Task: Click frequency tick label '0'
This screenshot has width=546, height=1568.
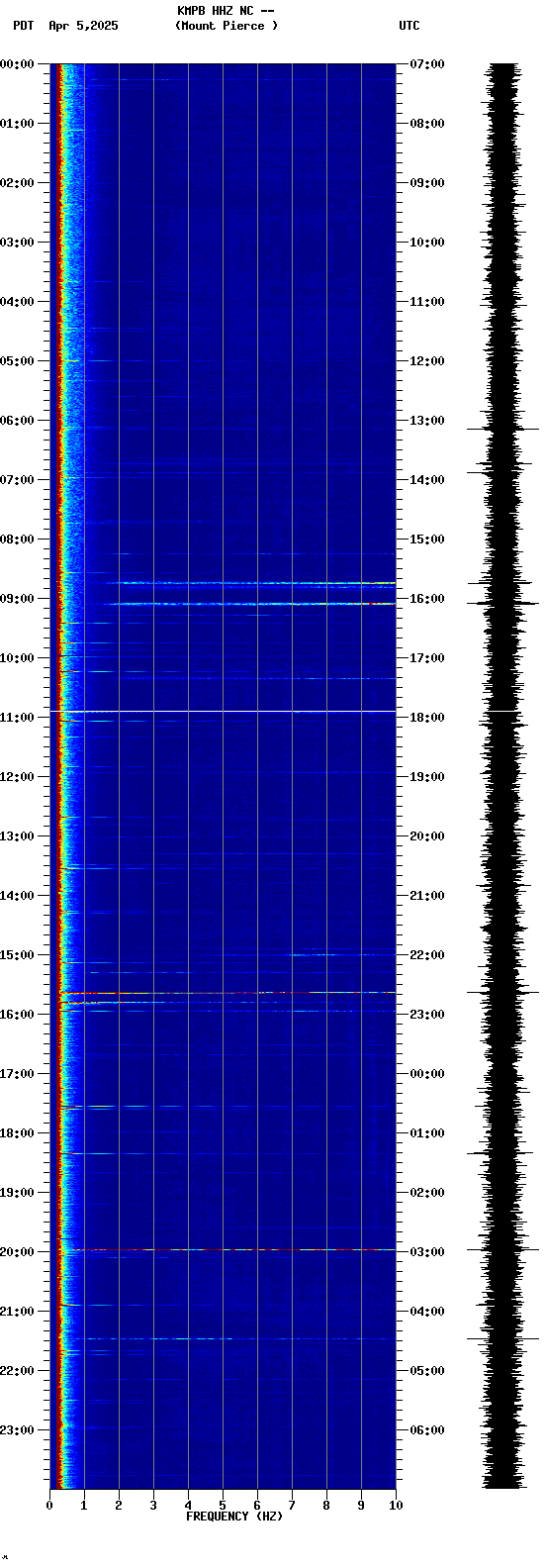Action: 49,1506
